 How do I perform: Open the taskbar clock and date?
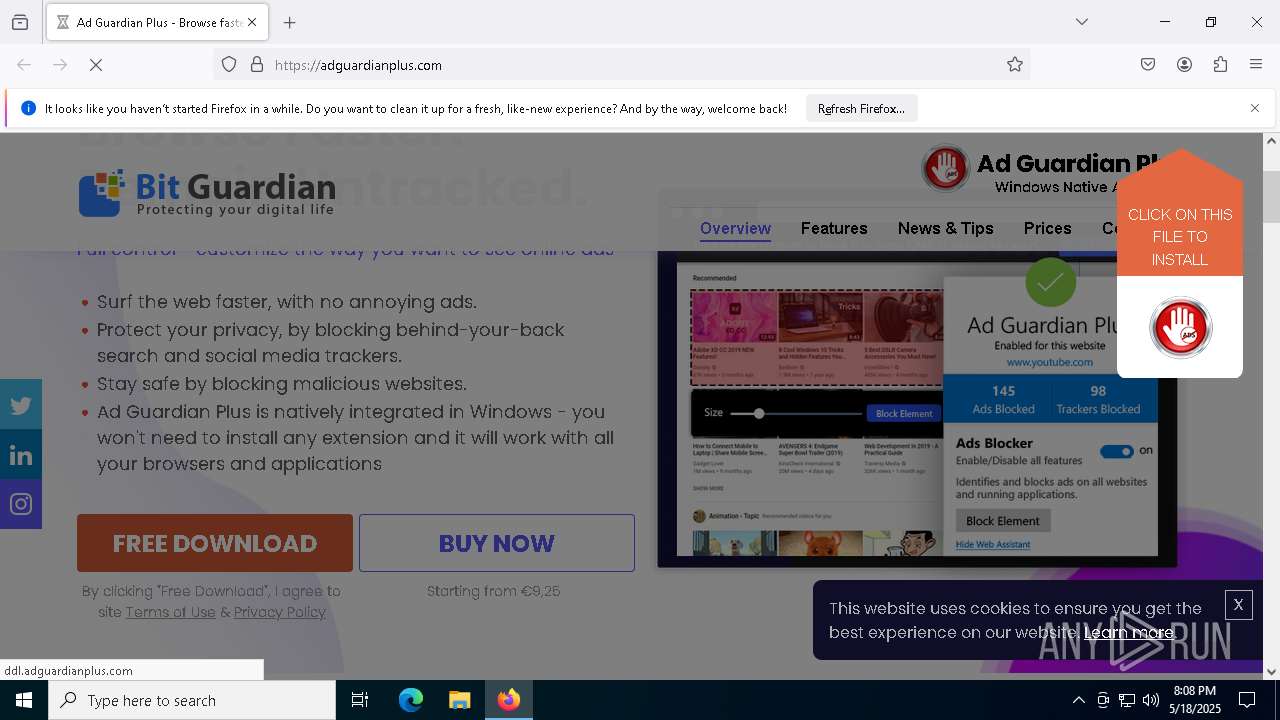pos(1195,700)
